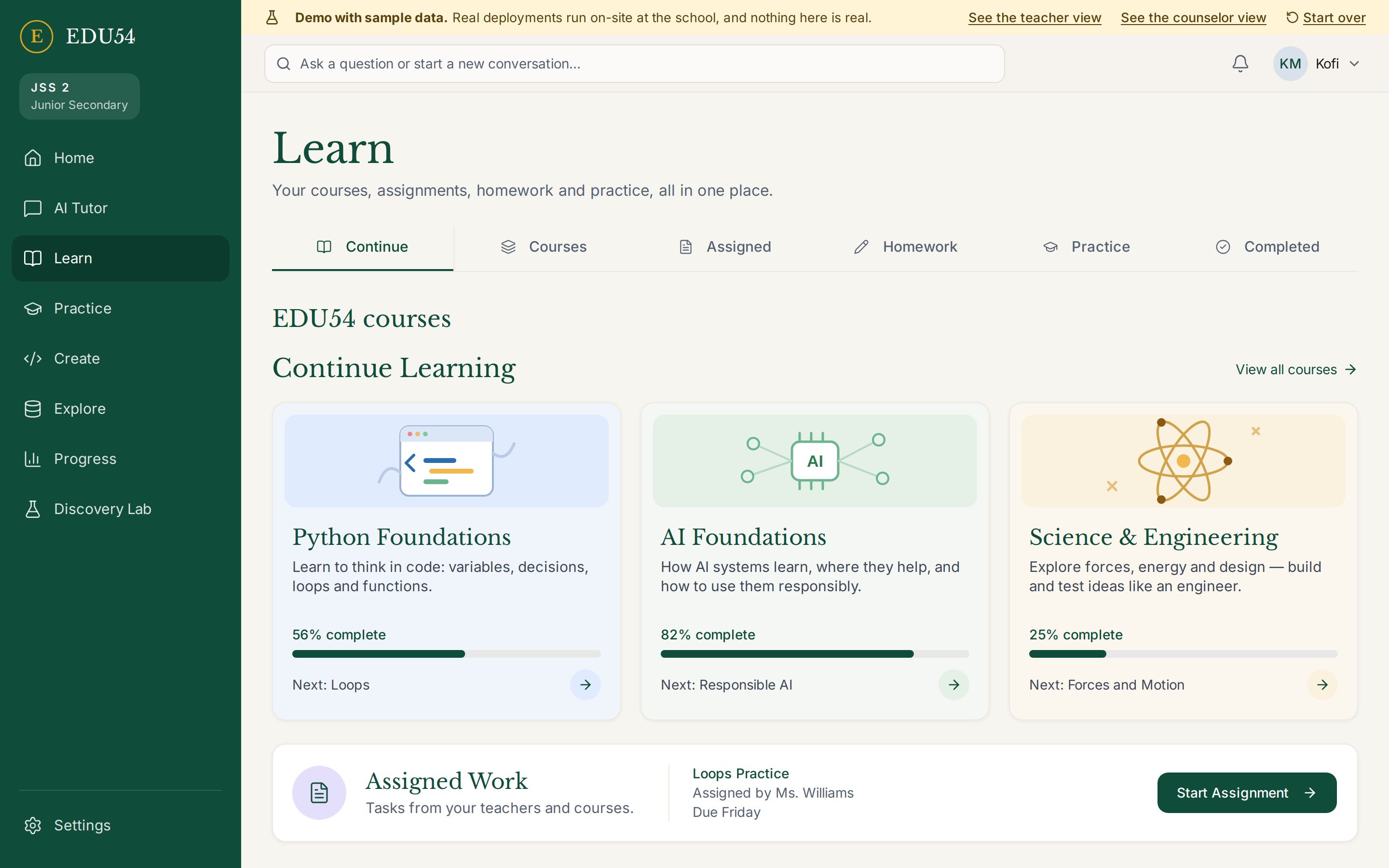Click '82% complete' text

click(x=708, y=635)
